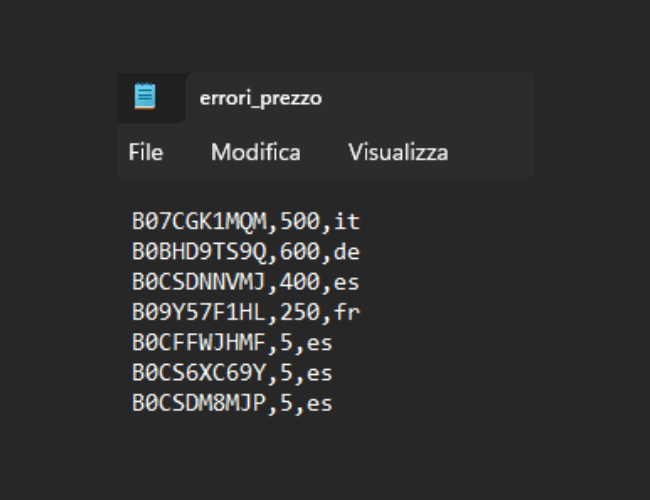Click the value 600 in second line
This screenshot has width=650, height=500.
(300, 252)
